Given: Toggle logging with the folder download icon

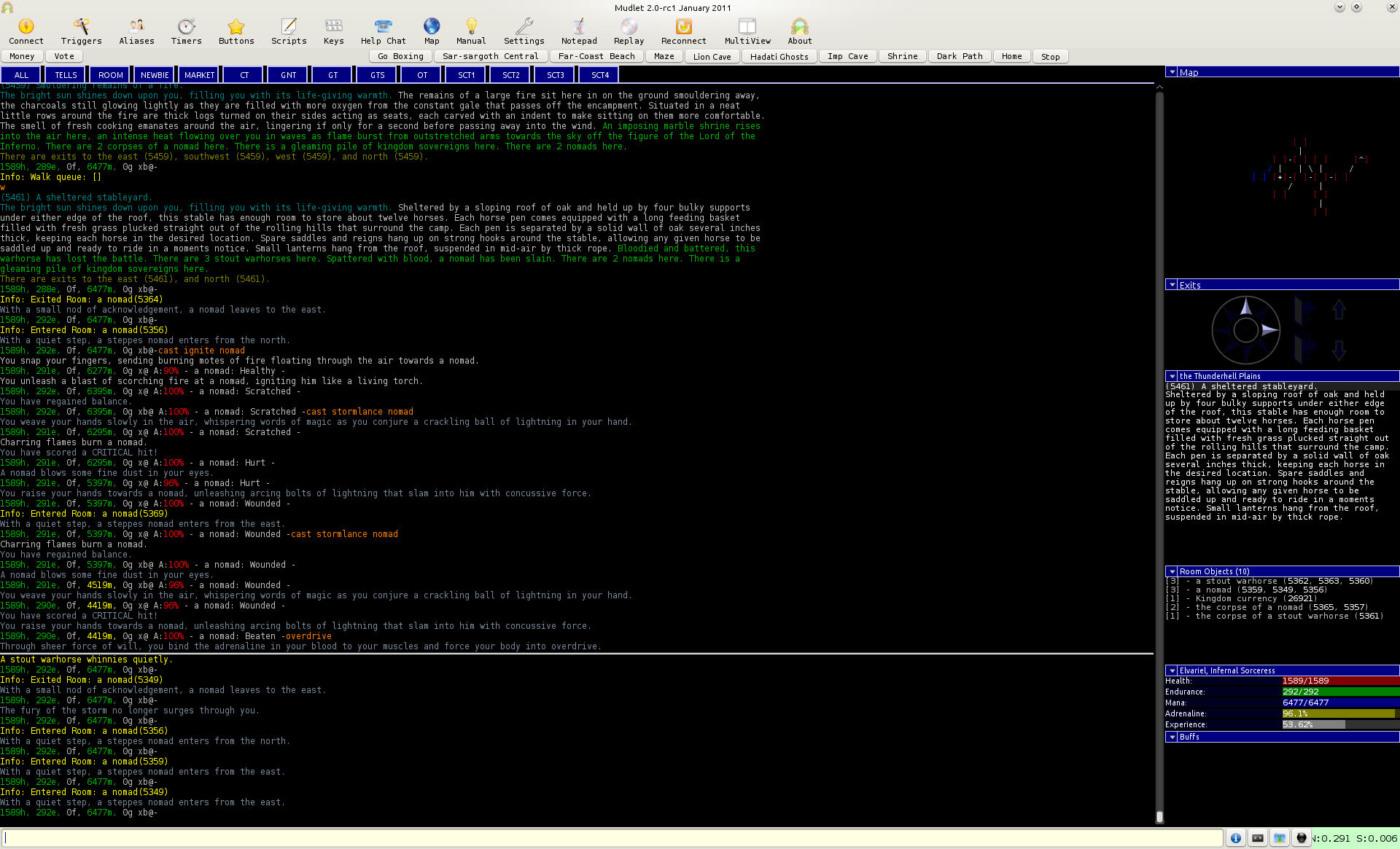Looking at the screenshot, I should 1280,838.
